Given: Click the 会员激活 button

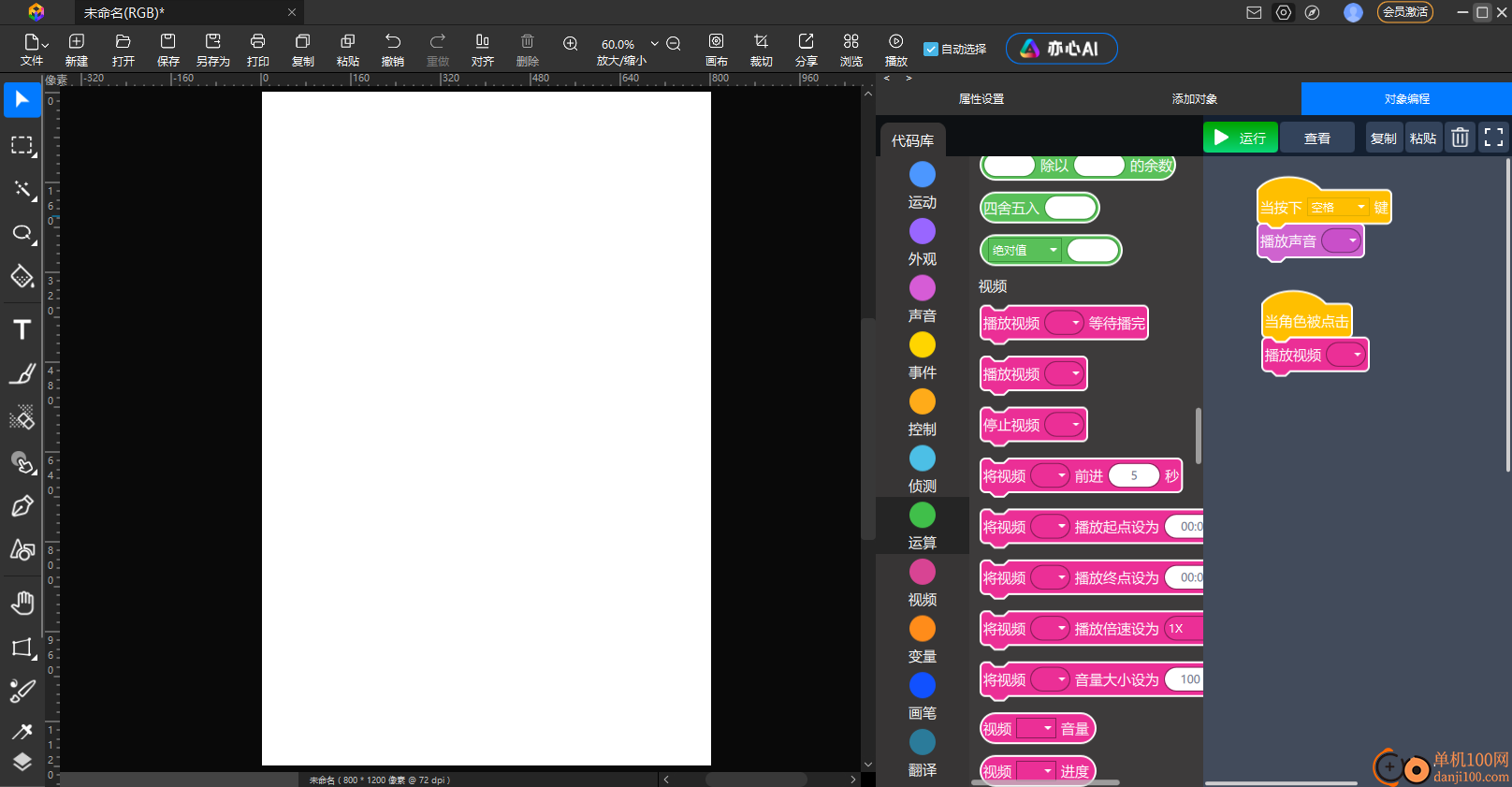Looking at the screenshot, I should 1405,12.
